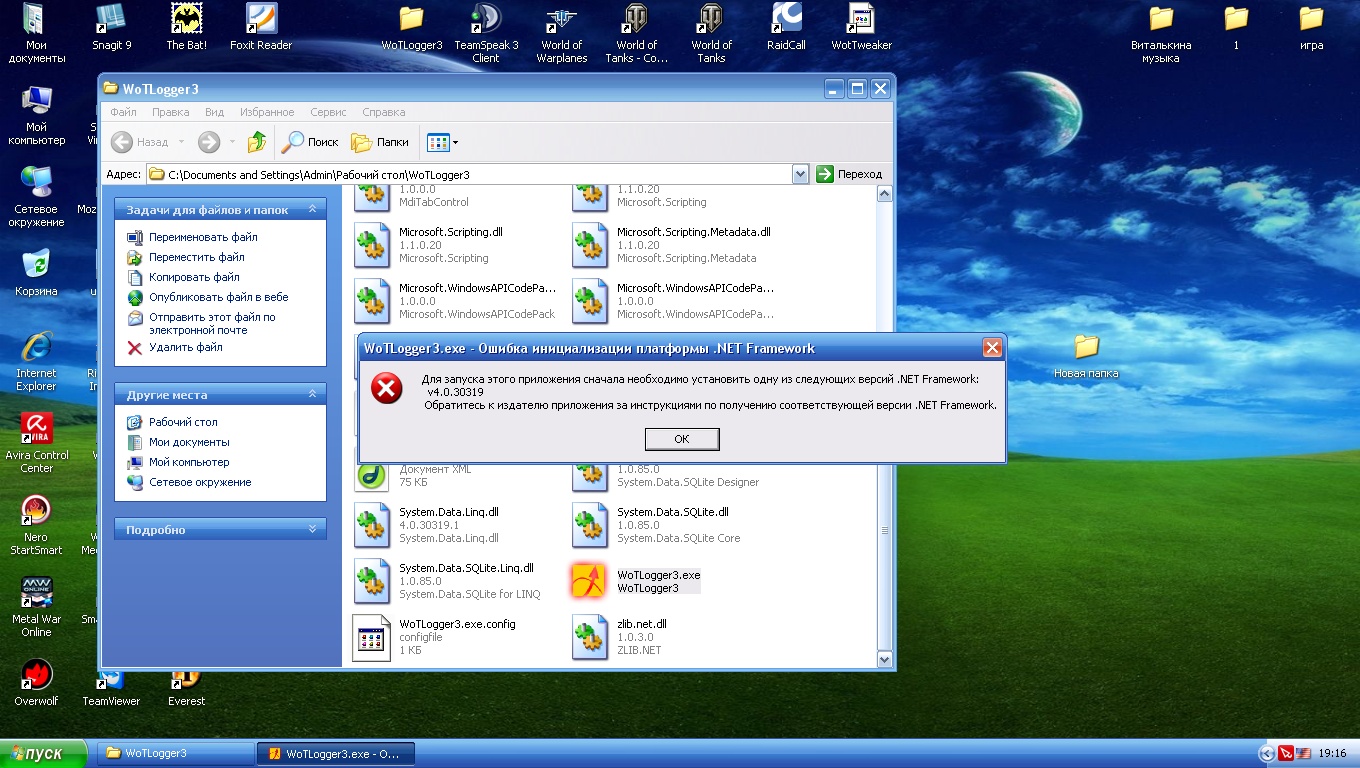Open the Сервис menu
Screen dimensions: 1360x768
(x=328, y=112)
